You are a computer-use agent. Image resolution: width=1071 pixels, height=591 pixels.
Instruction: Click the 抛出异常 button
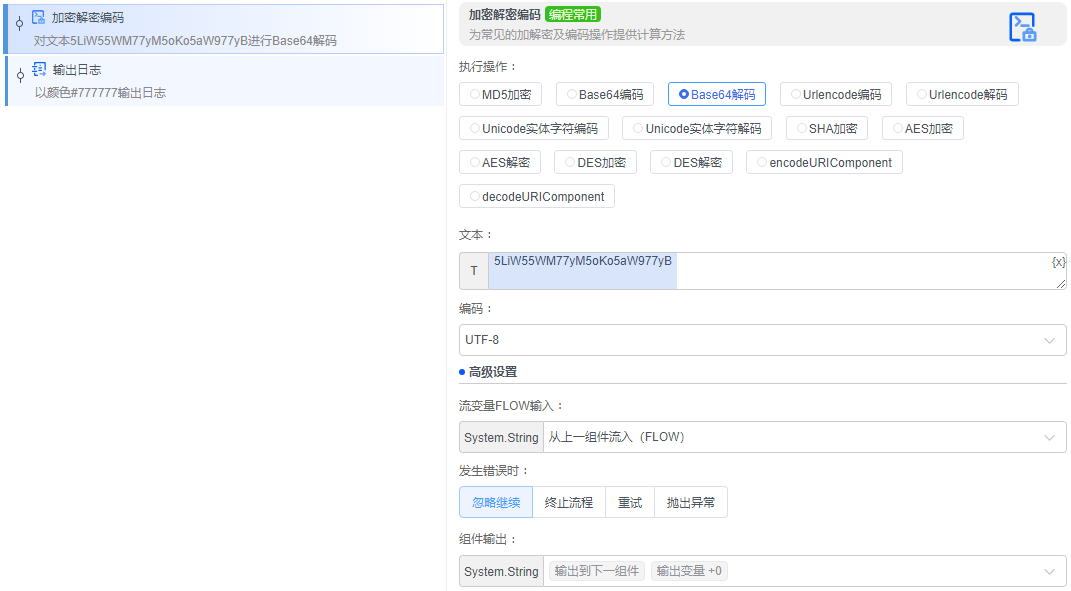[692, 502]
